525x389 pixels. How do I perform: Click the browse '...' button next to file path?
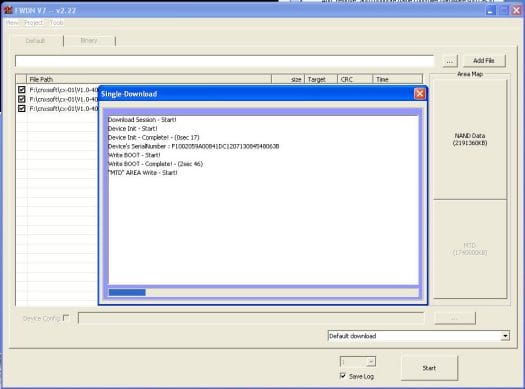(x=450, y=61)
